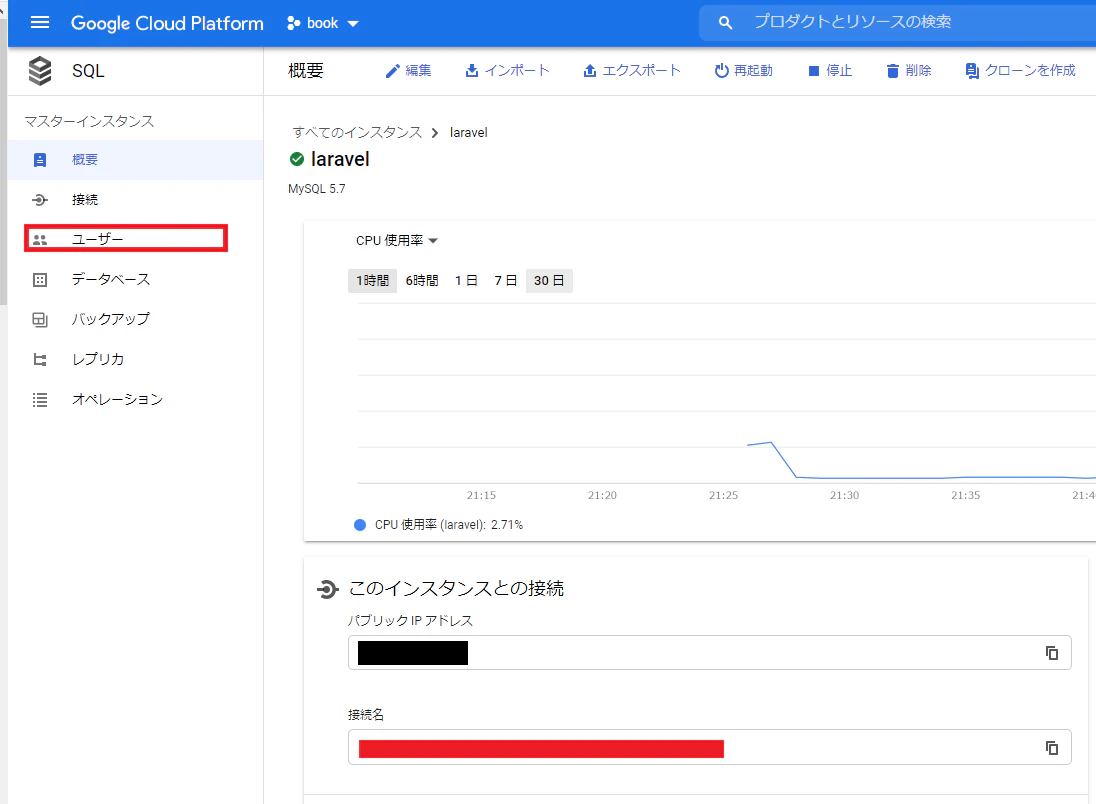Click the delete trash icon

893,71
